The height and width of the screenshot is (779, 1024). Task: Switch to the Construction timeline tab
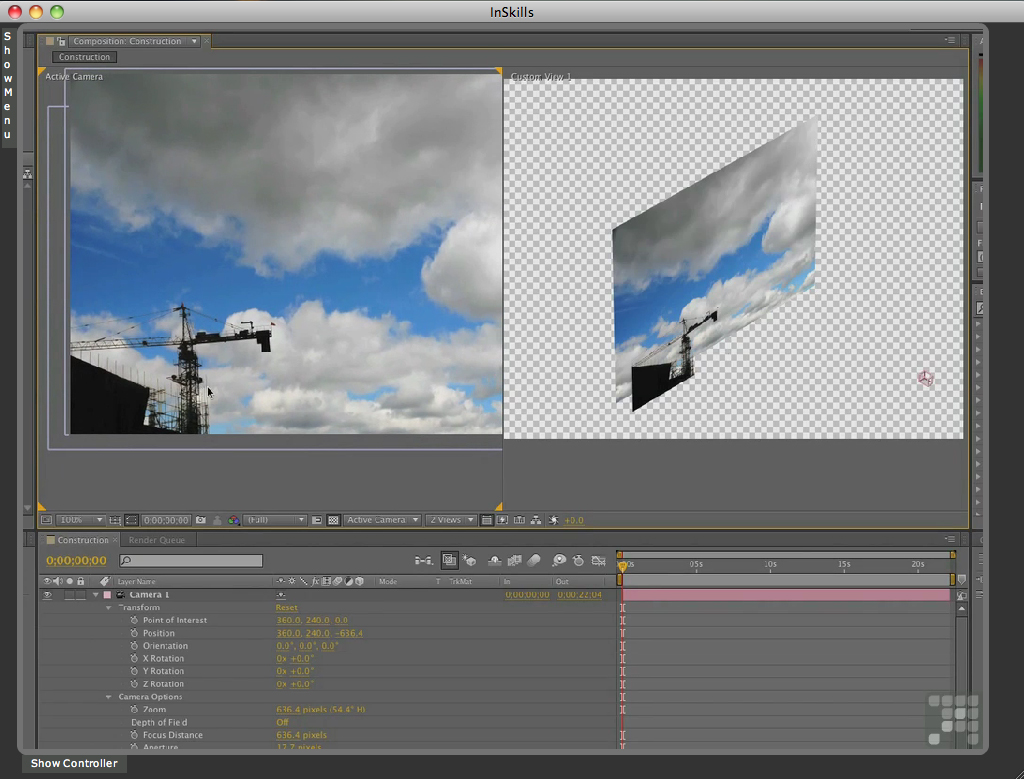pyautogui.click(x=82, y=540)
